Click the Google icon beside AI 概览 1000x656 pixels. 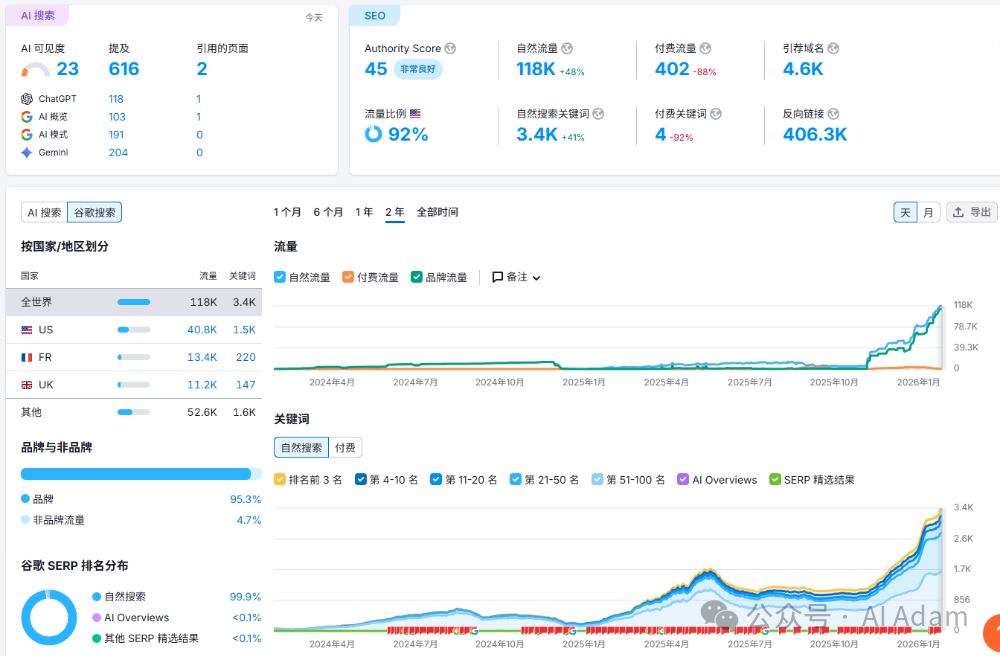tap(26, 116)
